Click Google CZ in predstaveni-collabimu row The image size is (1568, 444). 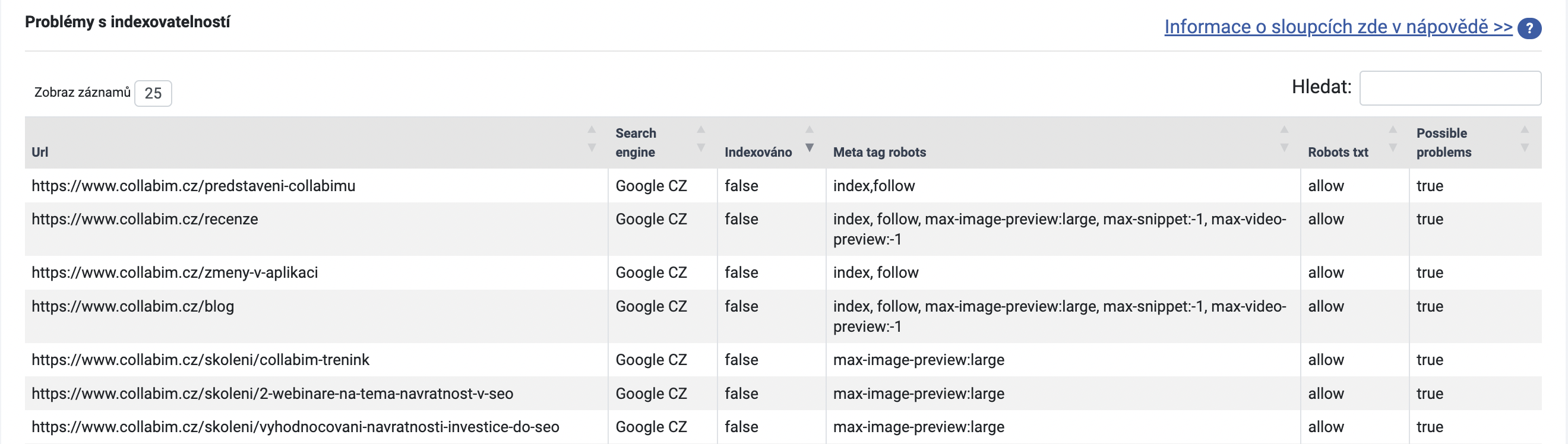pyautogui.click(x=651, y=186)
